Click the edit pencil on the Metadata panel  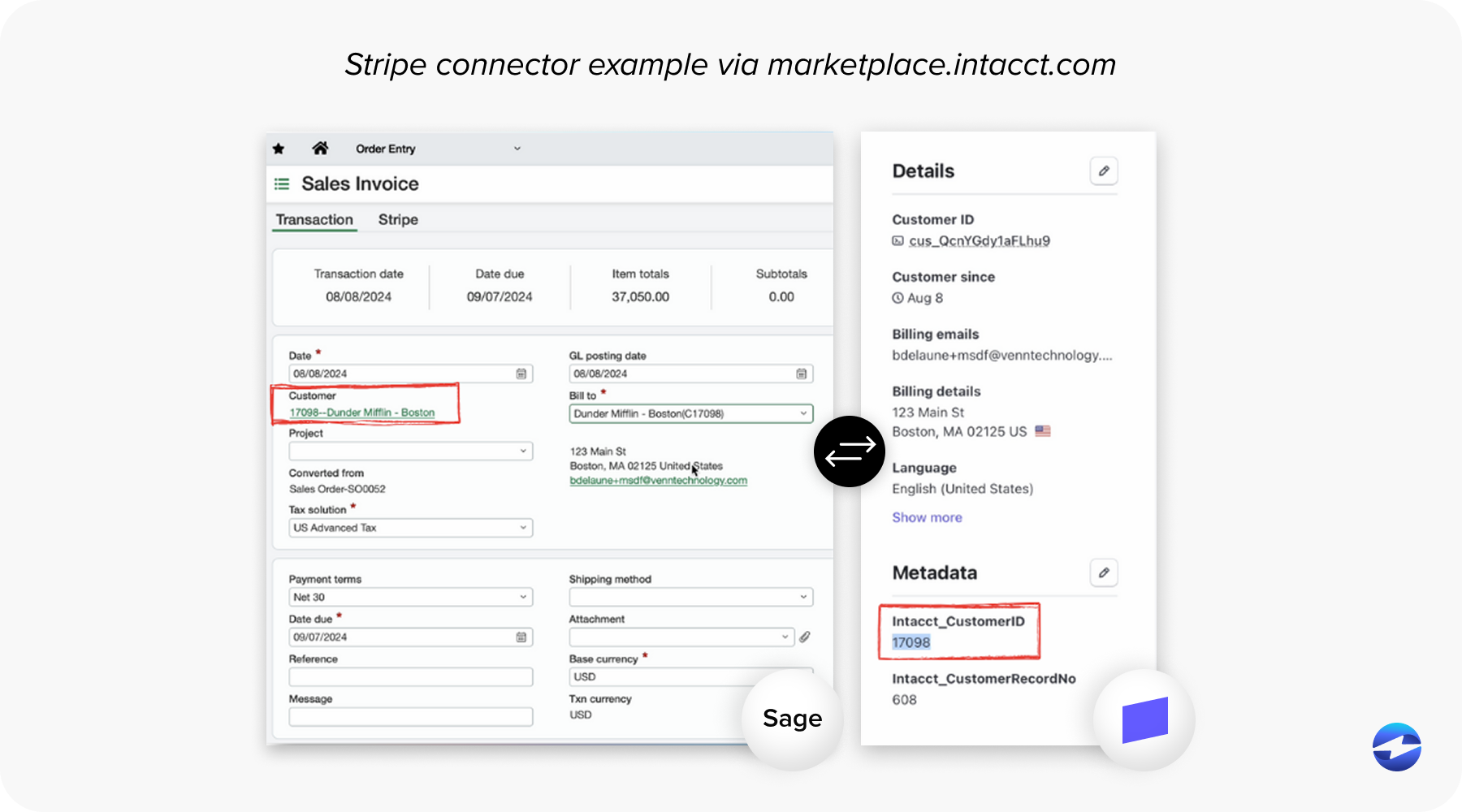[1104, 572]
